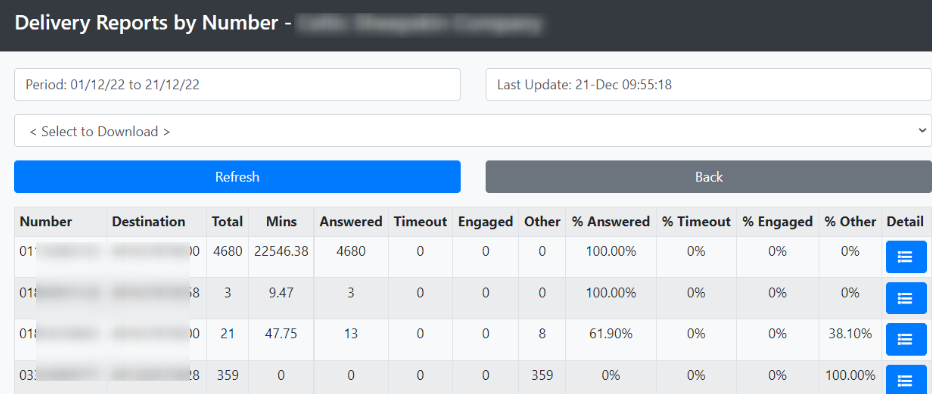The height and width of the screenshot is (394, 932).
Task: Click the 38.10% other cell
Action: point(850,334)
